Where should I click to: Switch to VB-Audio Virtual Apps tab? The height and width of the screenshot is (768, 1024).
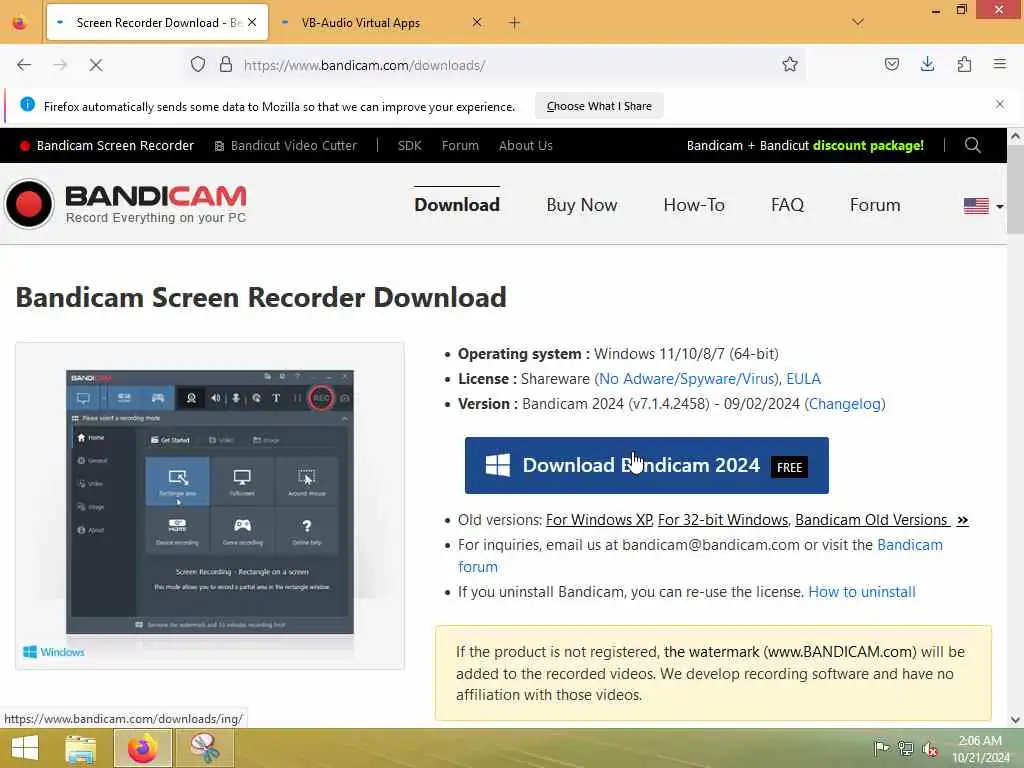(379, 23)
